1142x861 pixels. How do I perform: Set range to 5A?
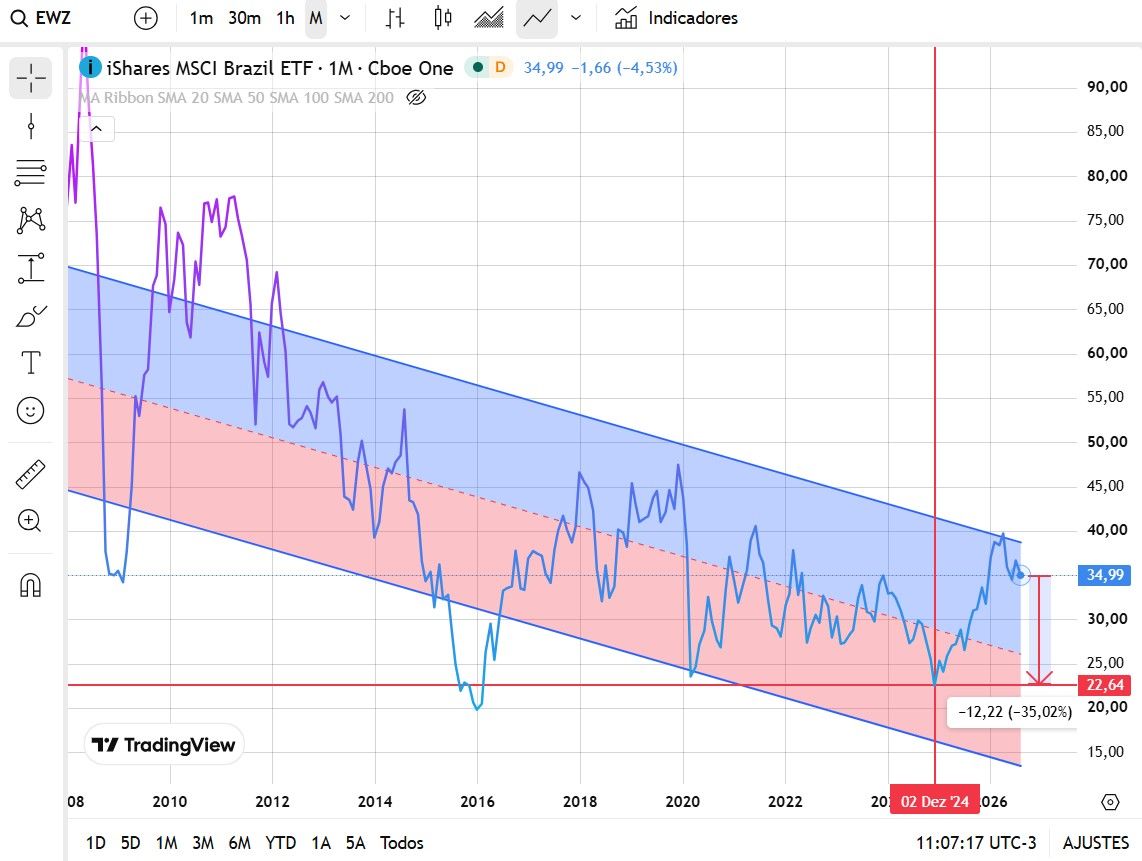click(x=355, y=843)
